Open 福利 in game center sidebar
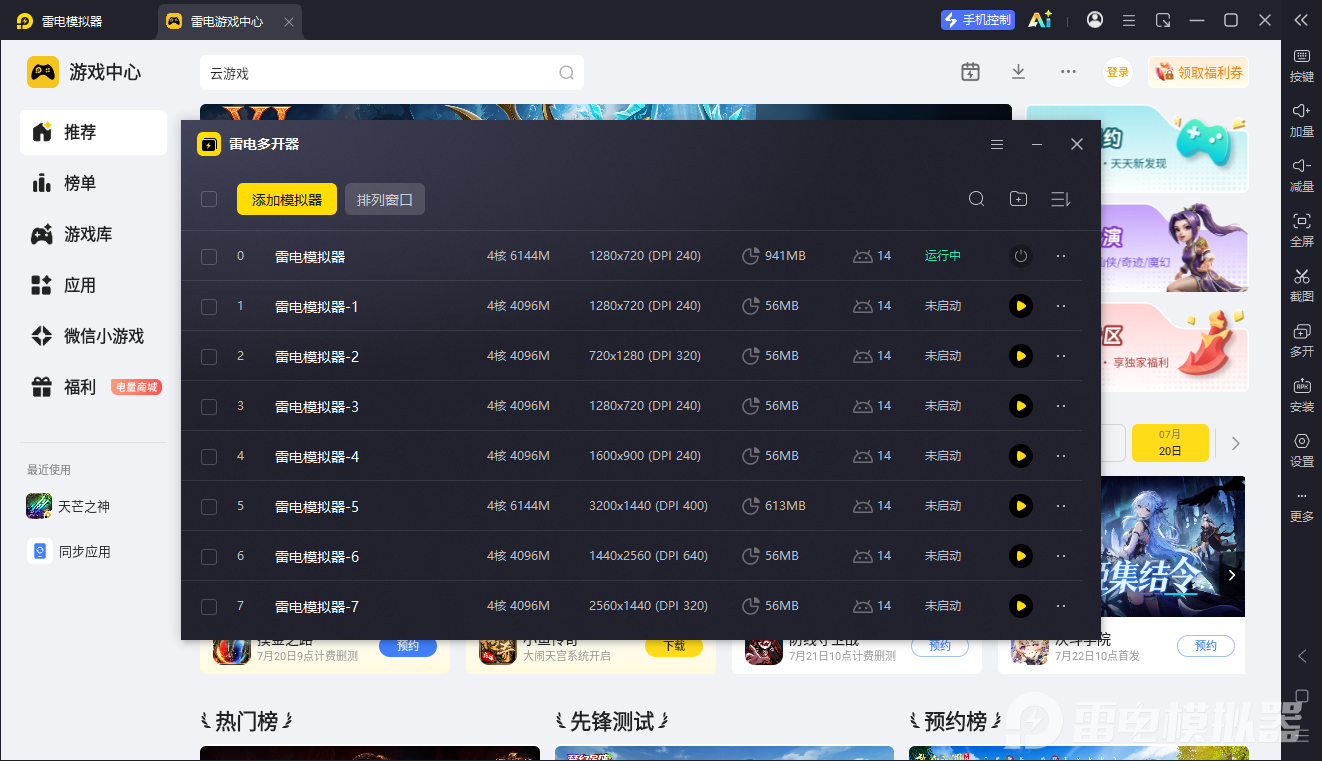 point(93,387)
